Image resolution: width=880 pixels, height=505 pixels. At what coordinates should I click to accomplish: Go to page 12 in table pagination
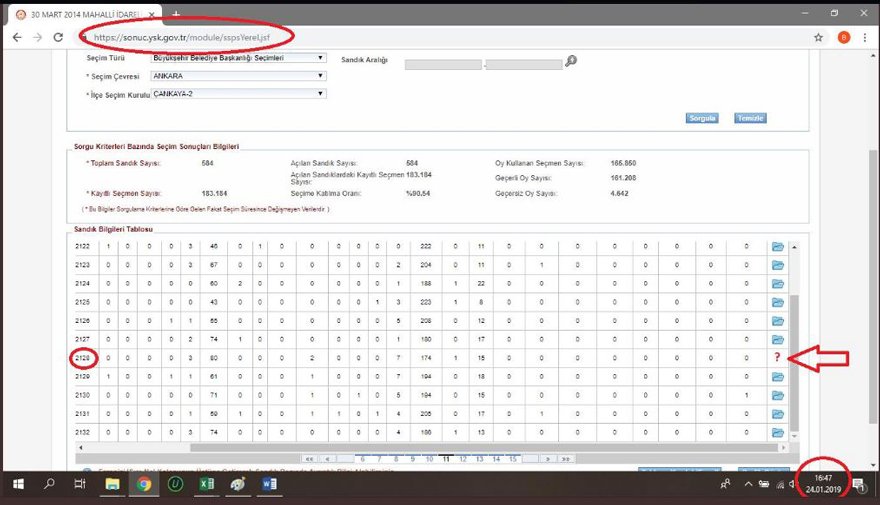pos(461,459)
